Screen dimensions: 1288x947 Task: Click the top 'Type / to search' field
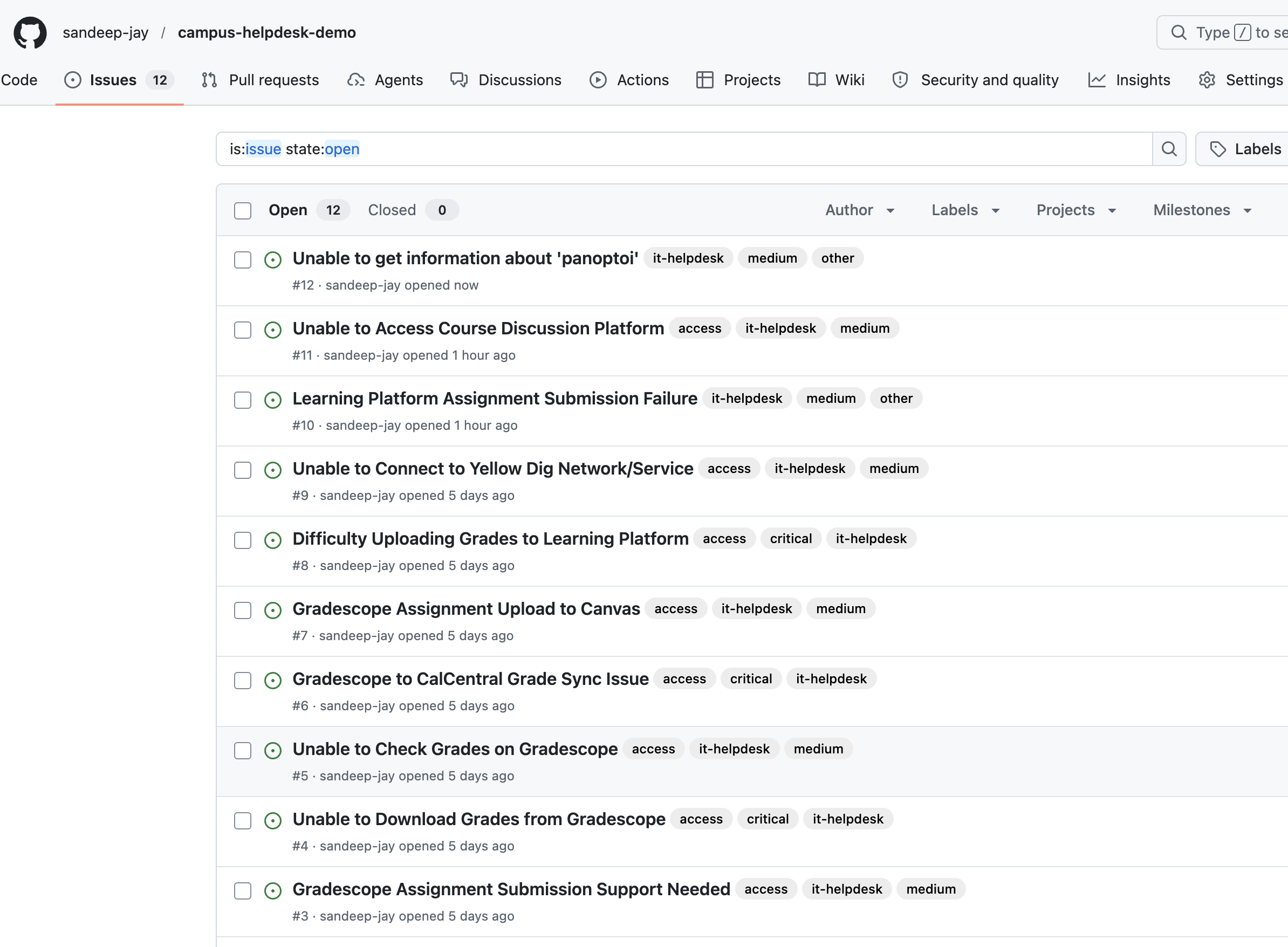point(1223,33)
